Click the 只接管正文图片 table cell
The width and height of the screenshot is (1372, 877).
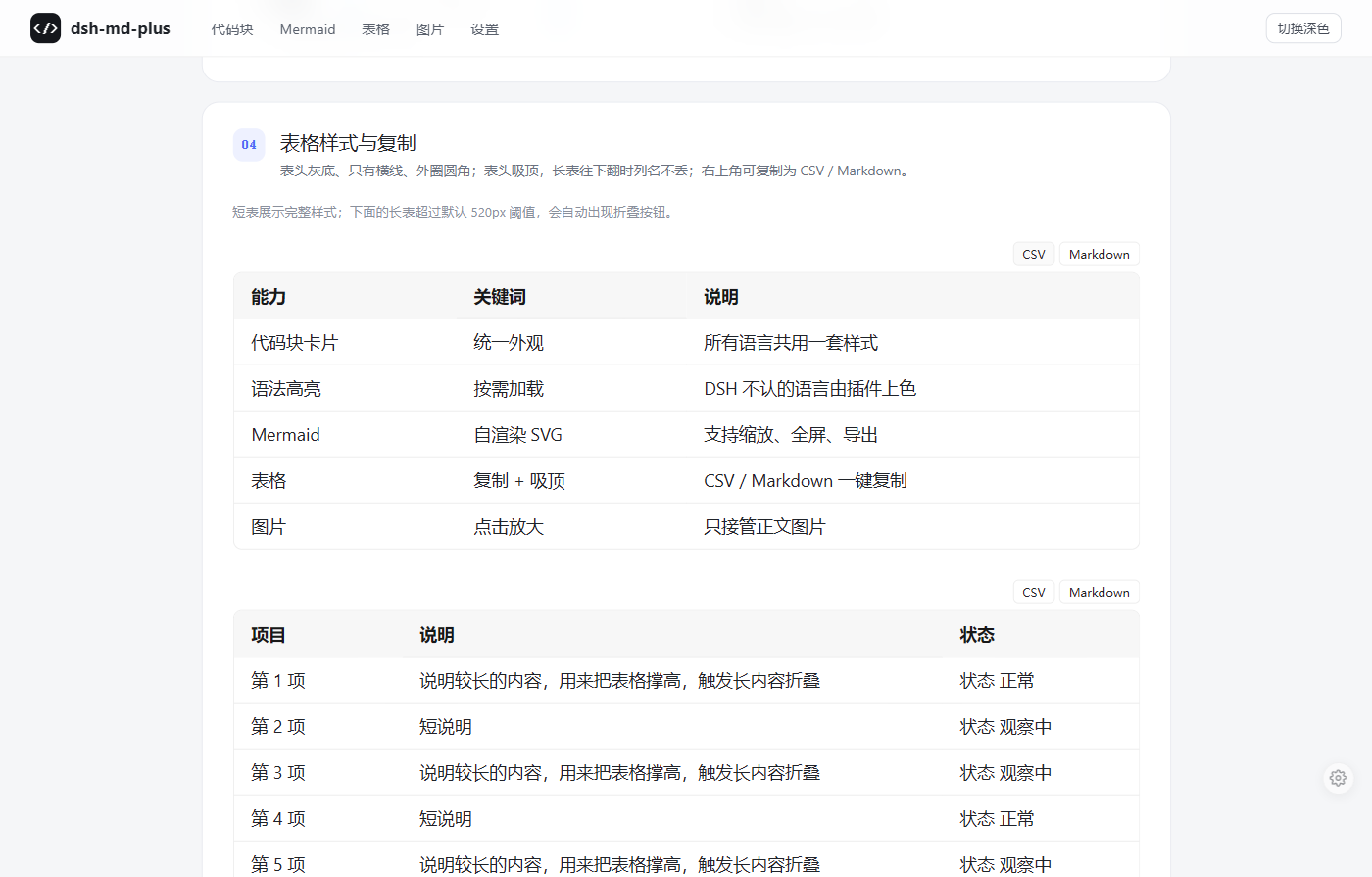tap(912, 526)
